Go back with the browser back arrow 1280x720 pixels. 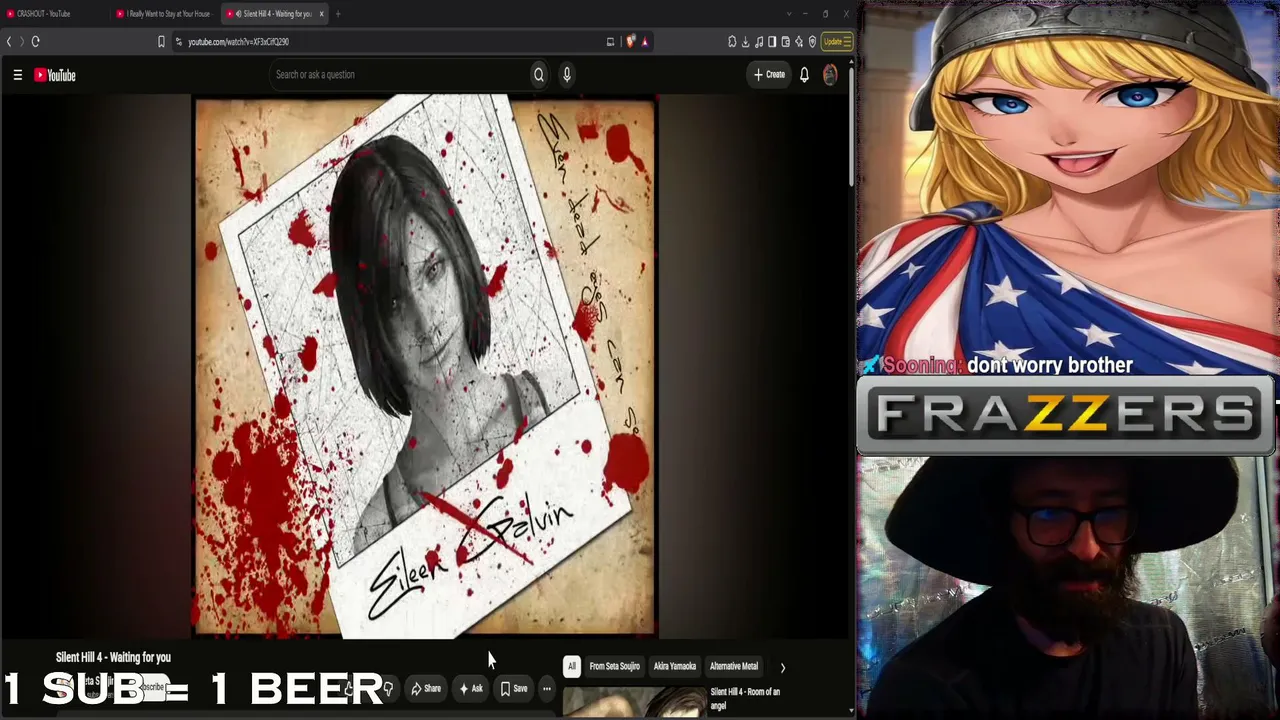point(9,41)
